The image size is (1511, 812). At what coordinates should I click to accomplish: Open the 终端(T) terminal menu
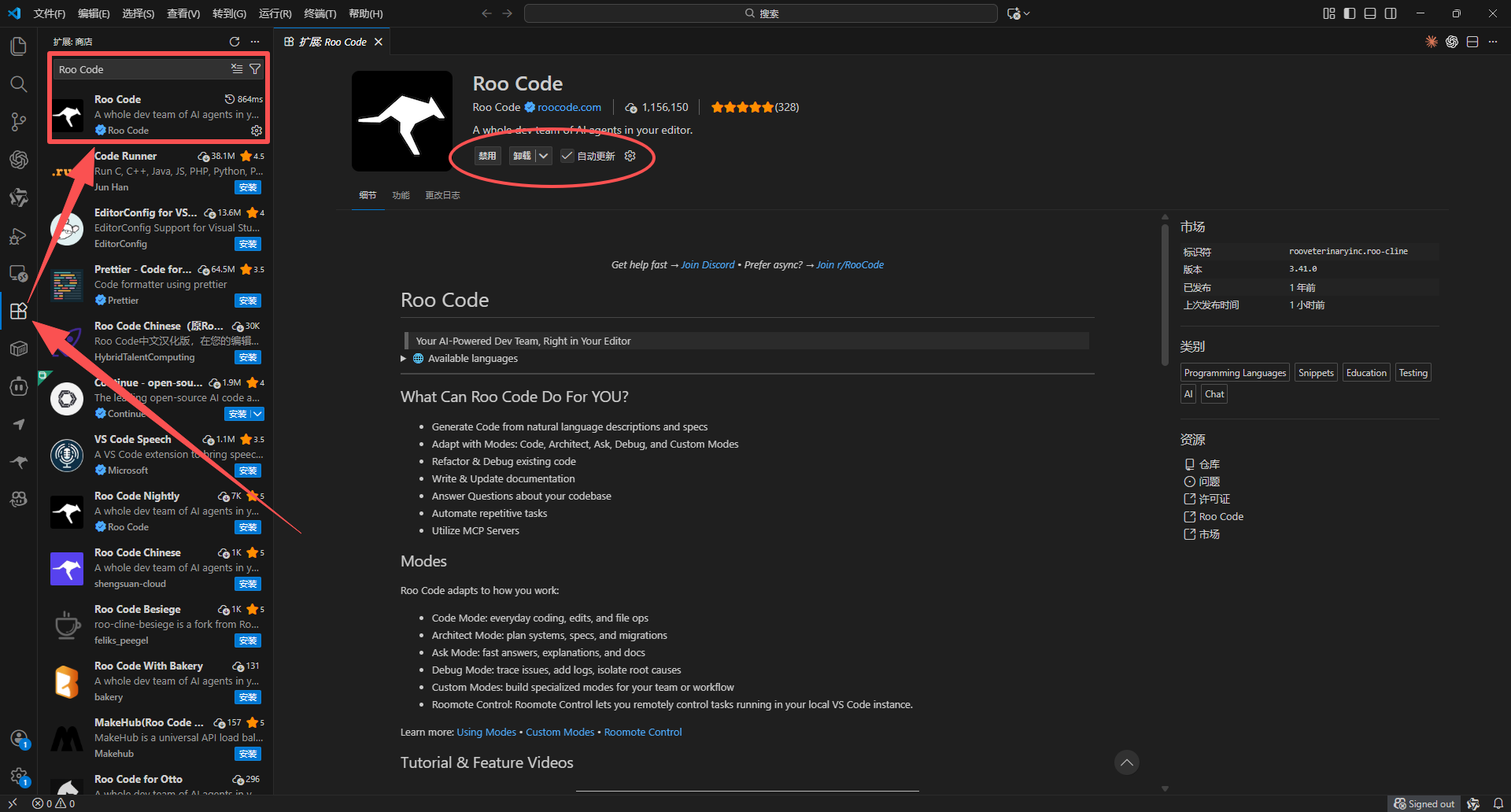320,13
